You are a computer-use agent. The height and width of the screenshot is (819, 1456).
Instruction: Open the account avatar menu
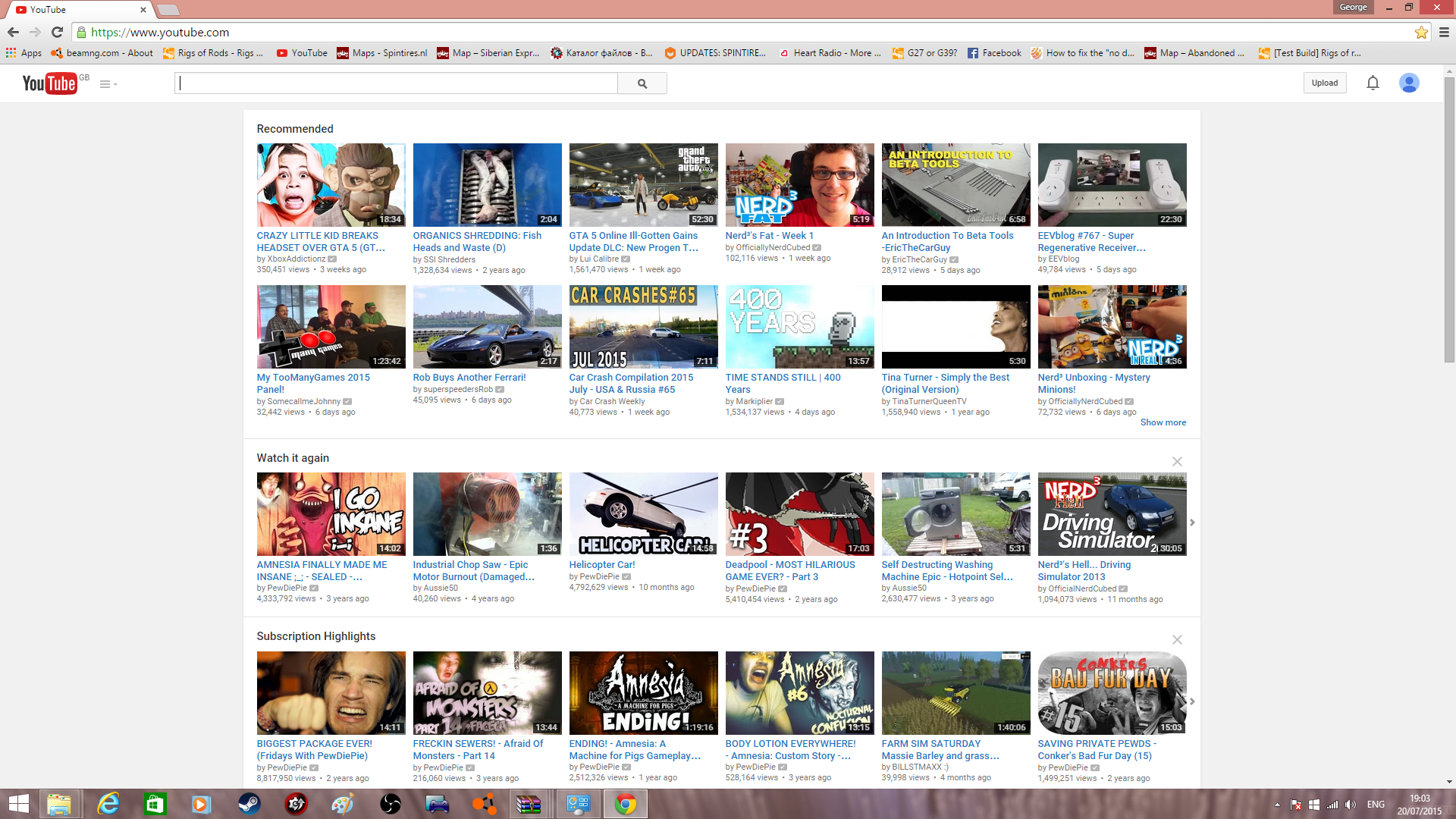pyautogui.click(x=1409, y=83)
